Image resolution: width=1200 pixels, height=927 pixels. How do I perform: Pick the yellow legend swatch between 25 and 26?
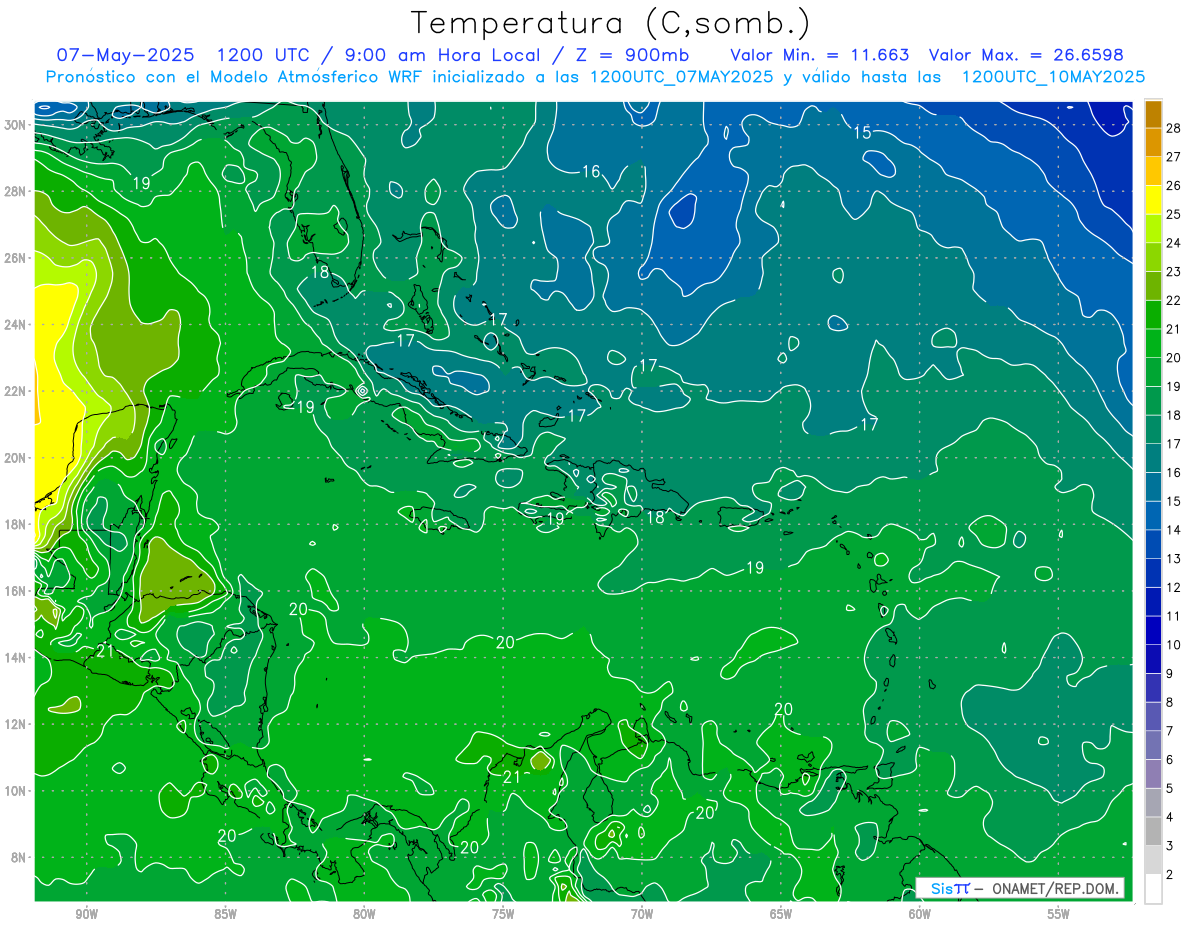tap(1153, 200)
